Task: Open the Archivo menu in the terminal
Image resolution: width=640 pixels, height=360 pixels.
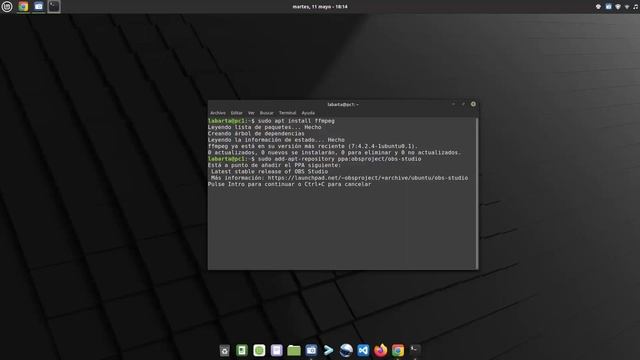Action: point(218,113)
